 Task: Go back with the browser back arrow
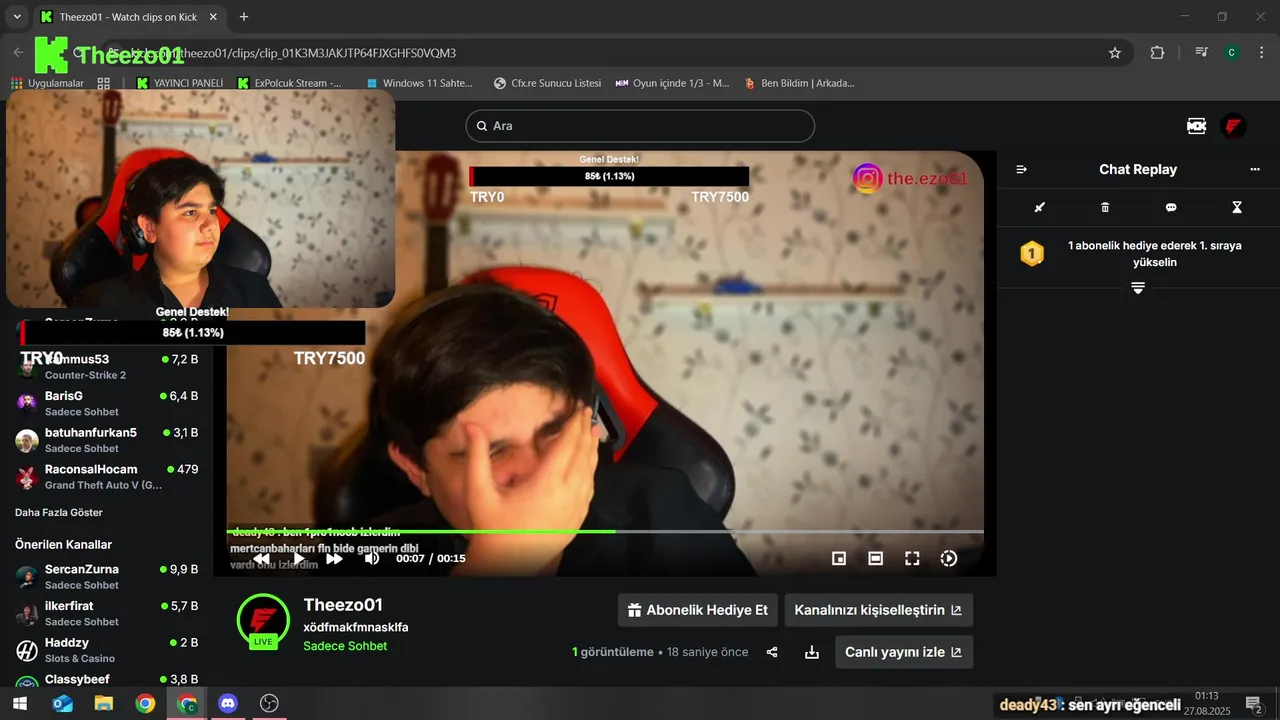click(18, 53)
